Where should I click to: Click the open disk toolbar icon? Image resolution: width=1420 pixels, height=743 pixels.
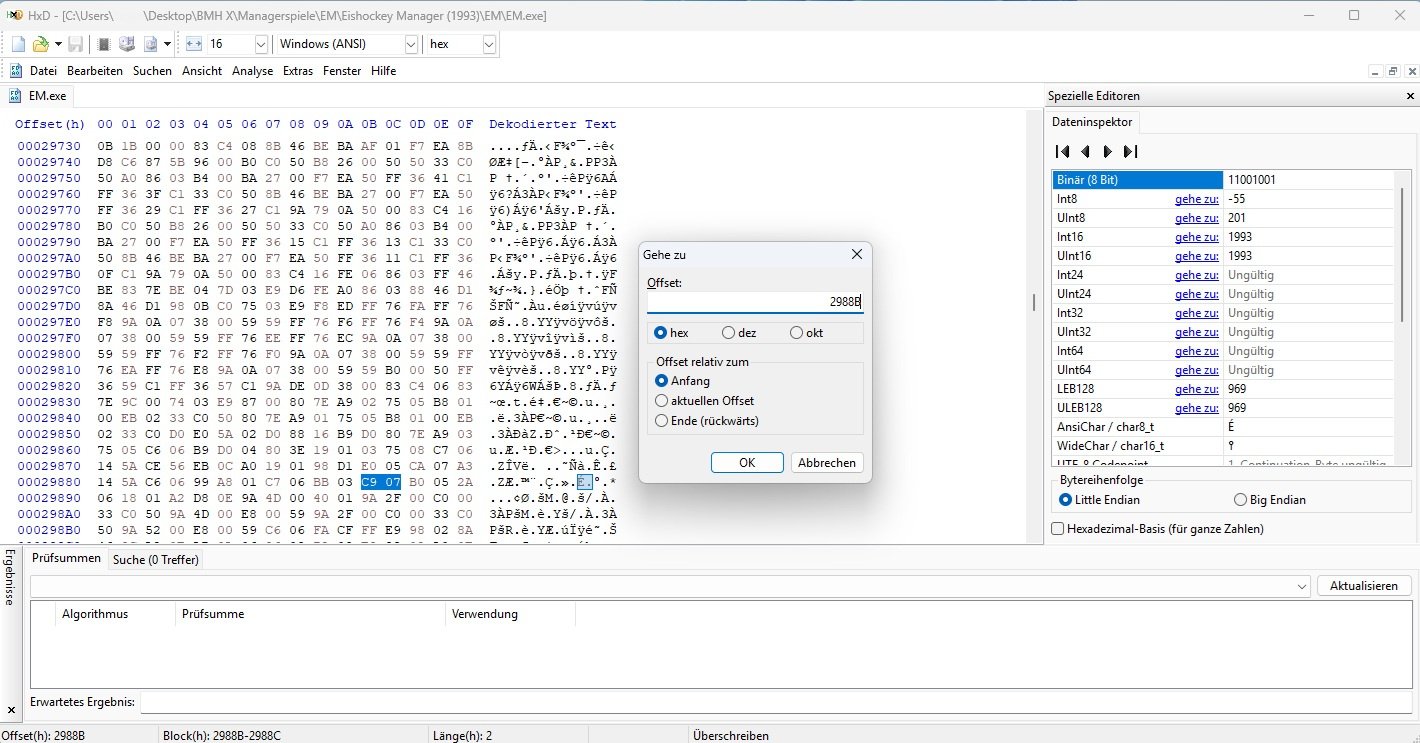127,44
